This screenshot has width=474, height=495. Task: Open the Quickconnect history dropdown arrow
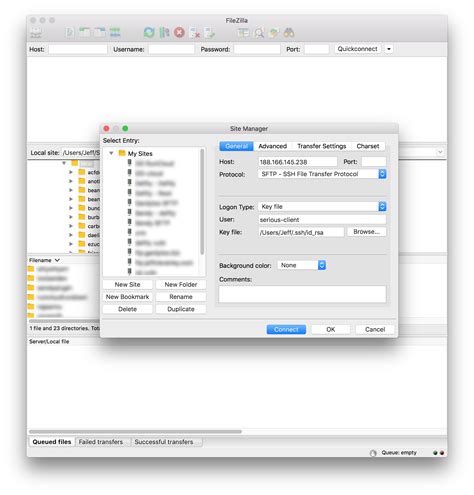pos(389,49)
